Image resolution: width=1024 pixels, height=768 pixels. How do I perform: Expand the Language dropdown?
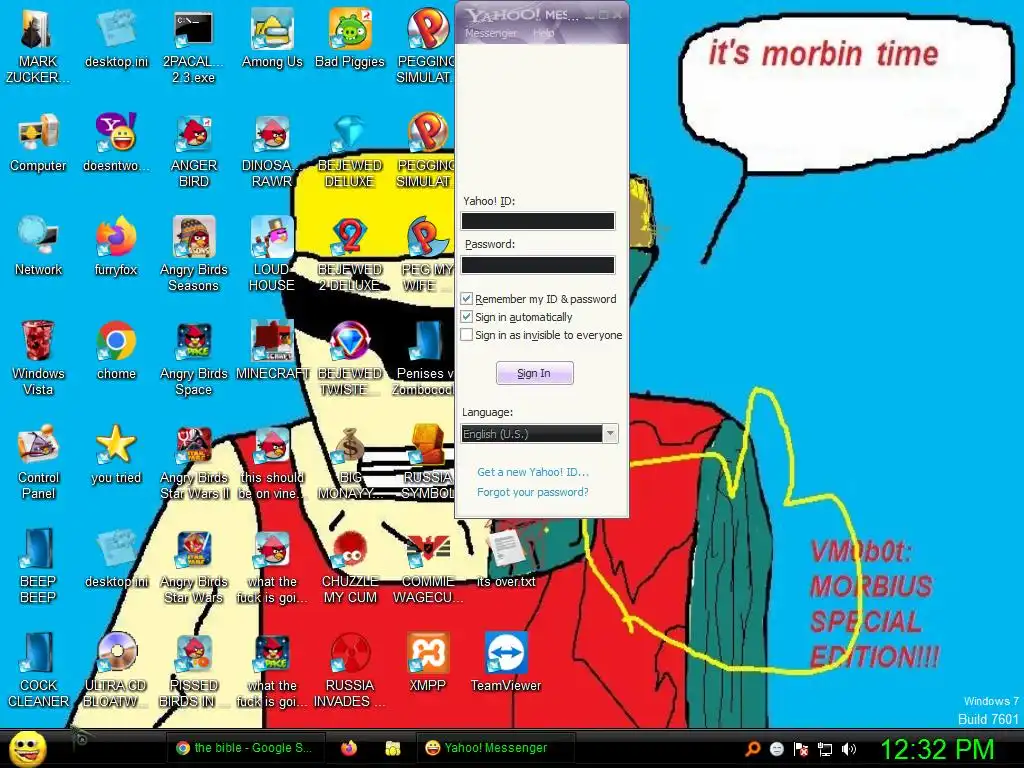[610, 434]
